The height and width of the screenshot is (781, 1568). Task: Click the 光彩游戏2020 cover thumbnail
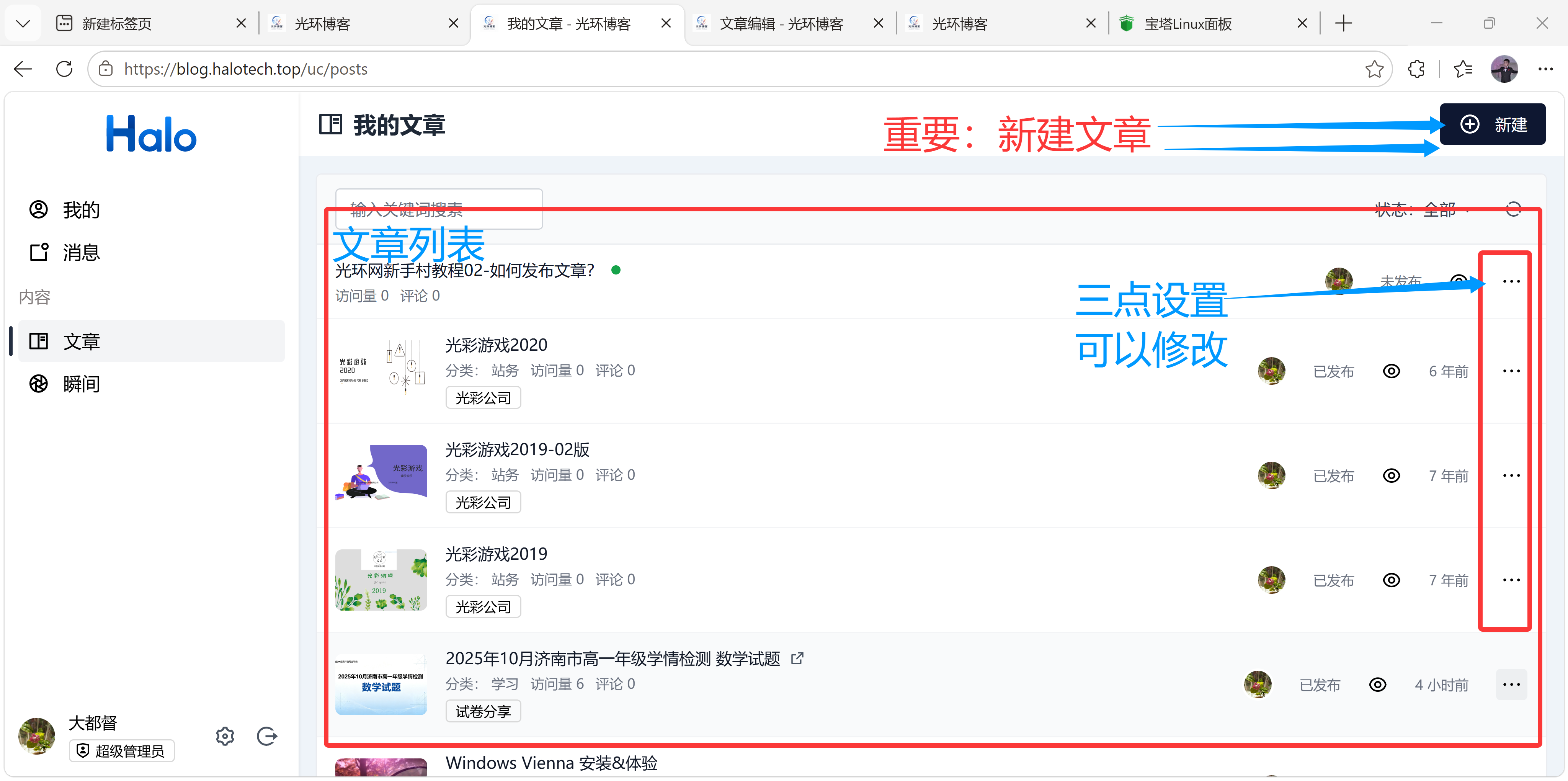[381, 371]
